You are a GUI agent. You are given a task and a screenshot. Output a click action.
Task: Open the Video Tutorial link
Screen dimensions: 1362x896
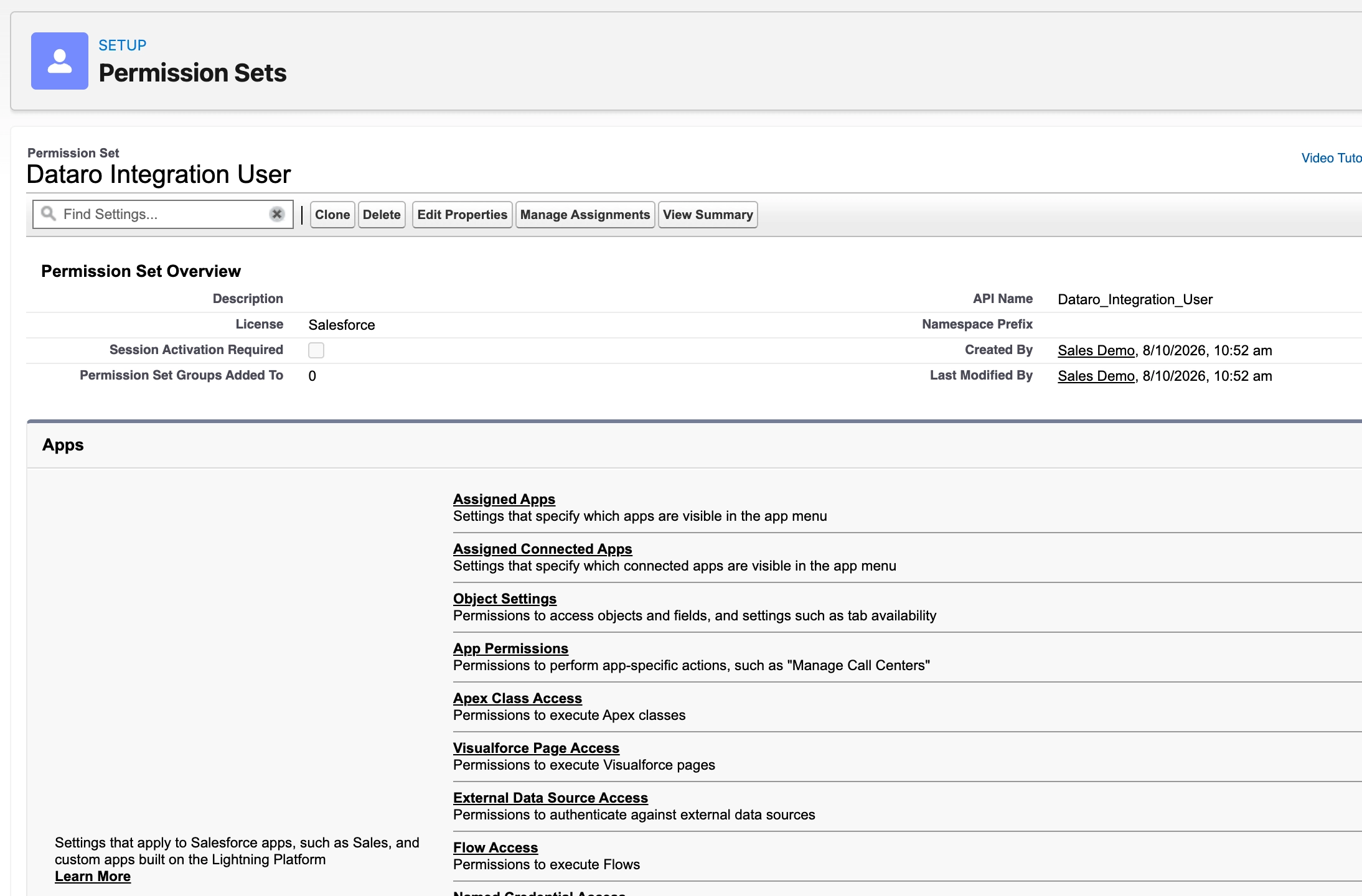click(1331, 158)
